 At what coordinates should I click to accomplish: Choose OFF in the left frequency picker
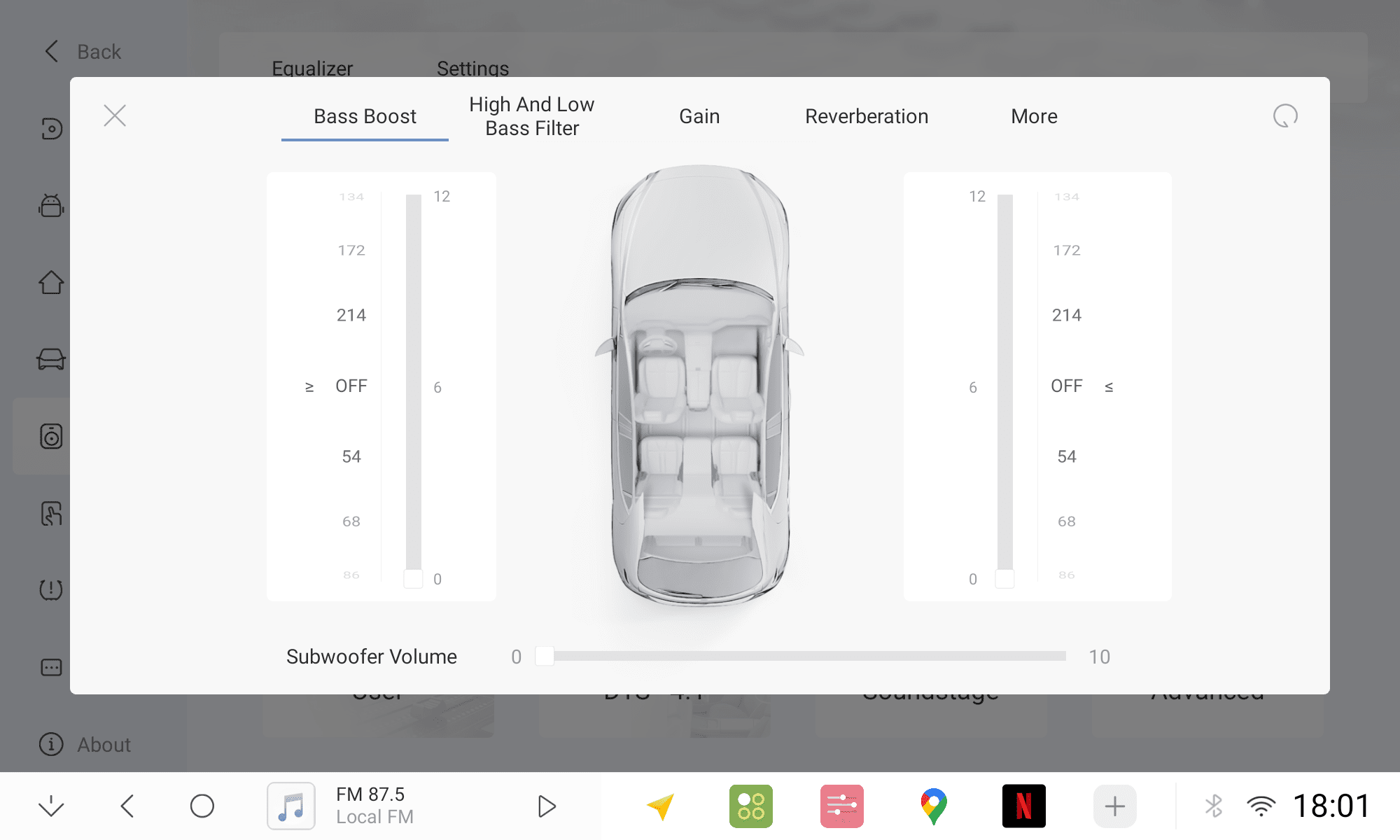point(351,386)
